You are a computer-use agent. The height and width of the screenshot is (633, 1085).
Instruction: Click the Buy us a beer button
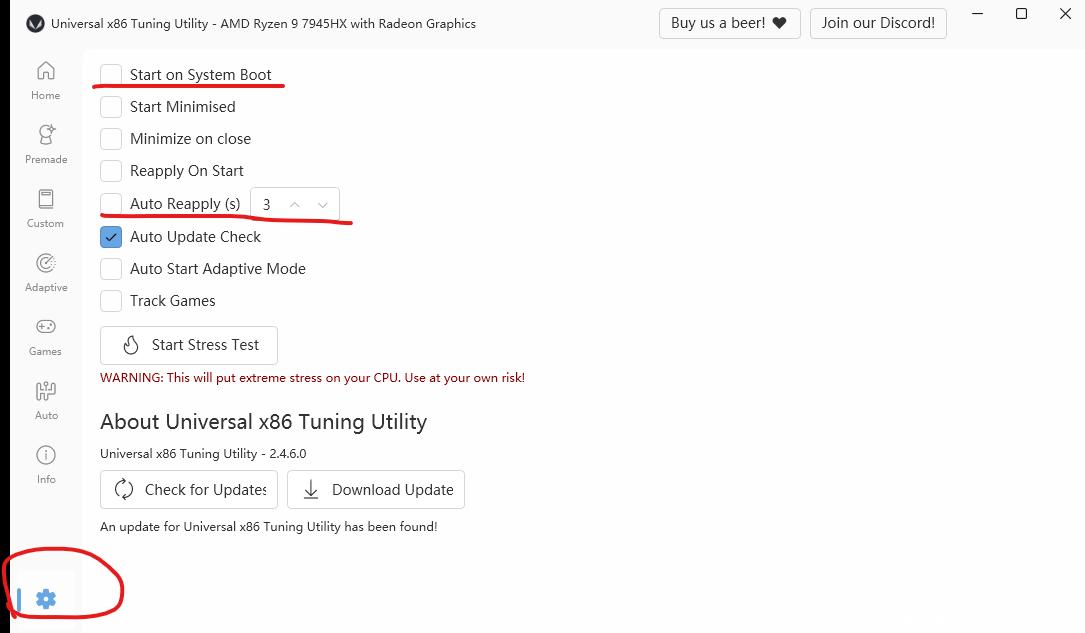pos(729,23)
